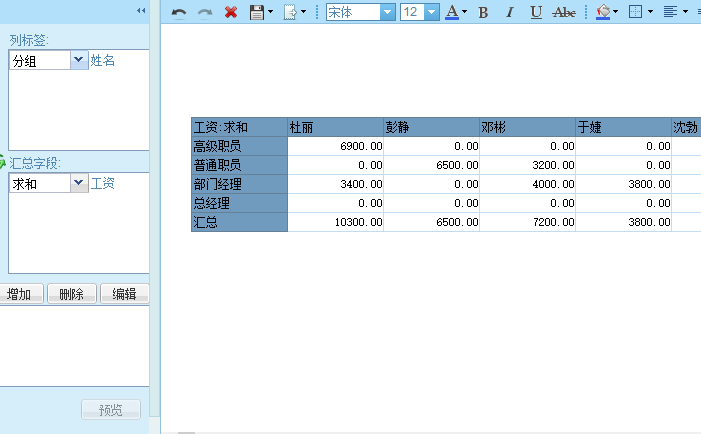
Task: Open the 分组 column label dropdown
Action: click(79, 60)
